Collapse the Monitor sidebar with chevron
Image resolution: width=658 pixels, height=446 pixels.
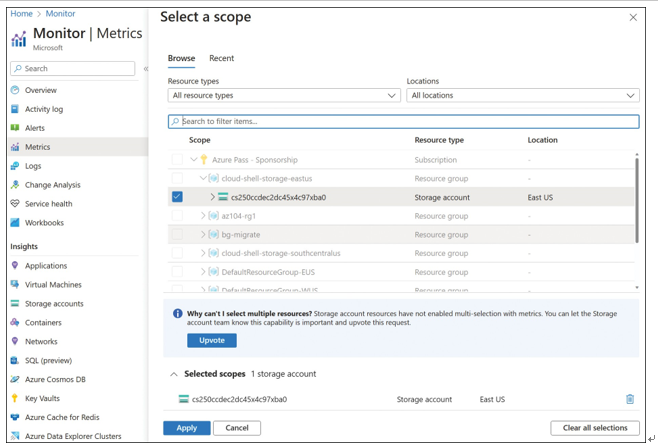tap(146, 68)
